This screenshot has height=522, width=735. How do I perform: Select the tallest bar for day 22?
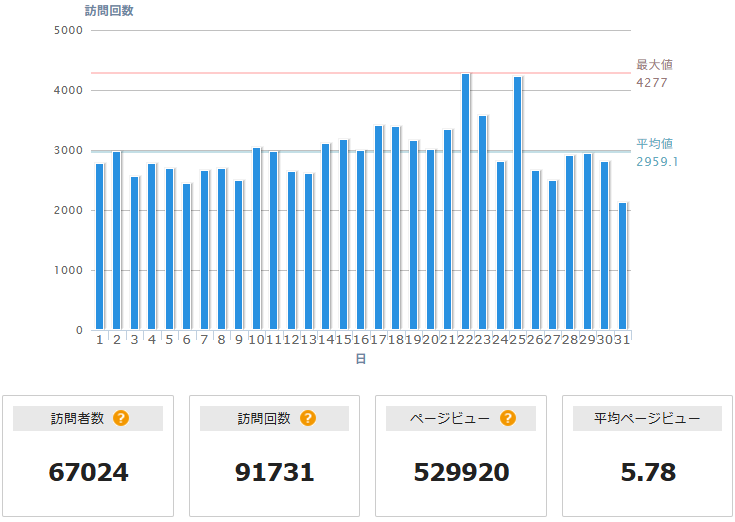coord(465,202)
